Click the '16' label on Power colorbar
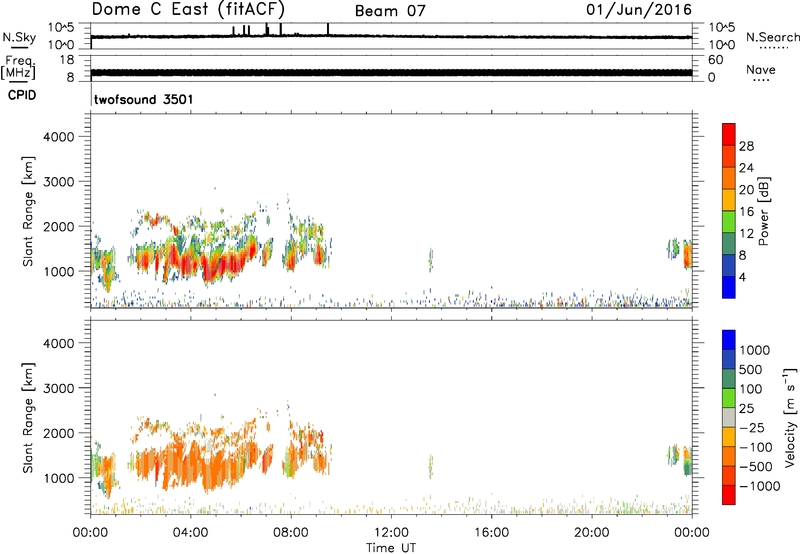 [746, 212]
